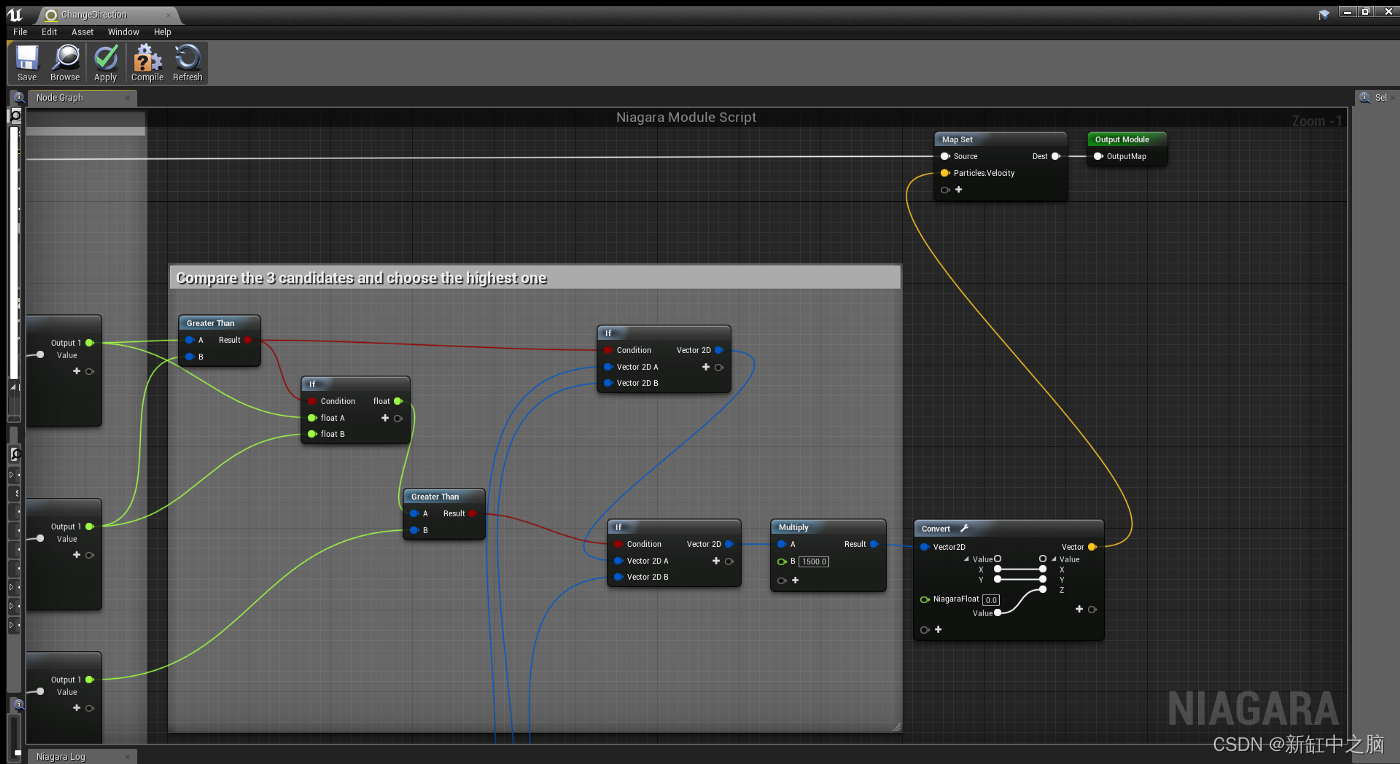Click the wrench icon on Convert node
Screen dimensions: 1400x764
click(964, 528)
